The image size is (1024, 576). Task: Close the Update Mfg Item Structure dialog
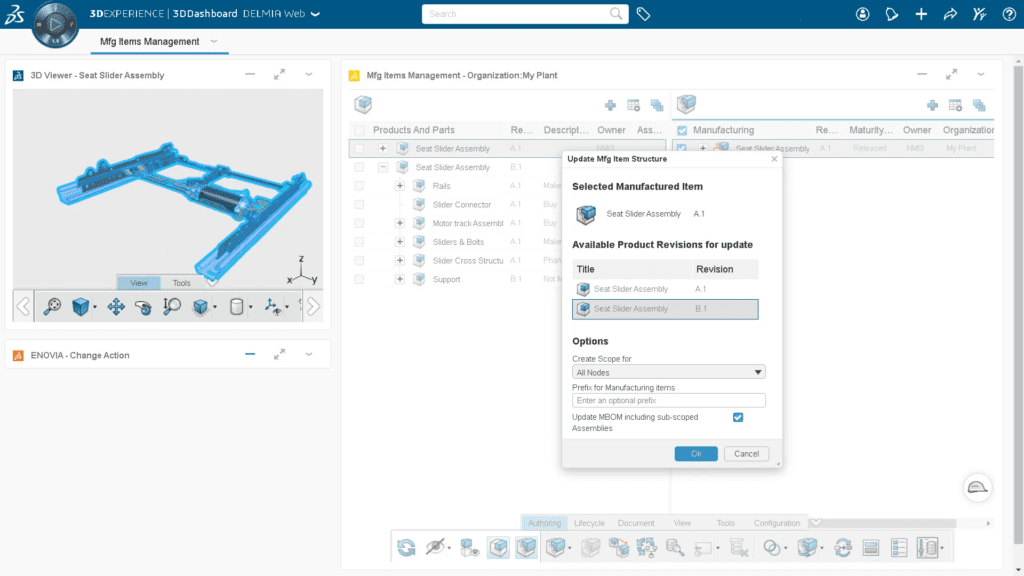click(x=774, y=159)
